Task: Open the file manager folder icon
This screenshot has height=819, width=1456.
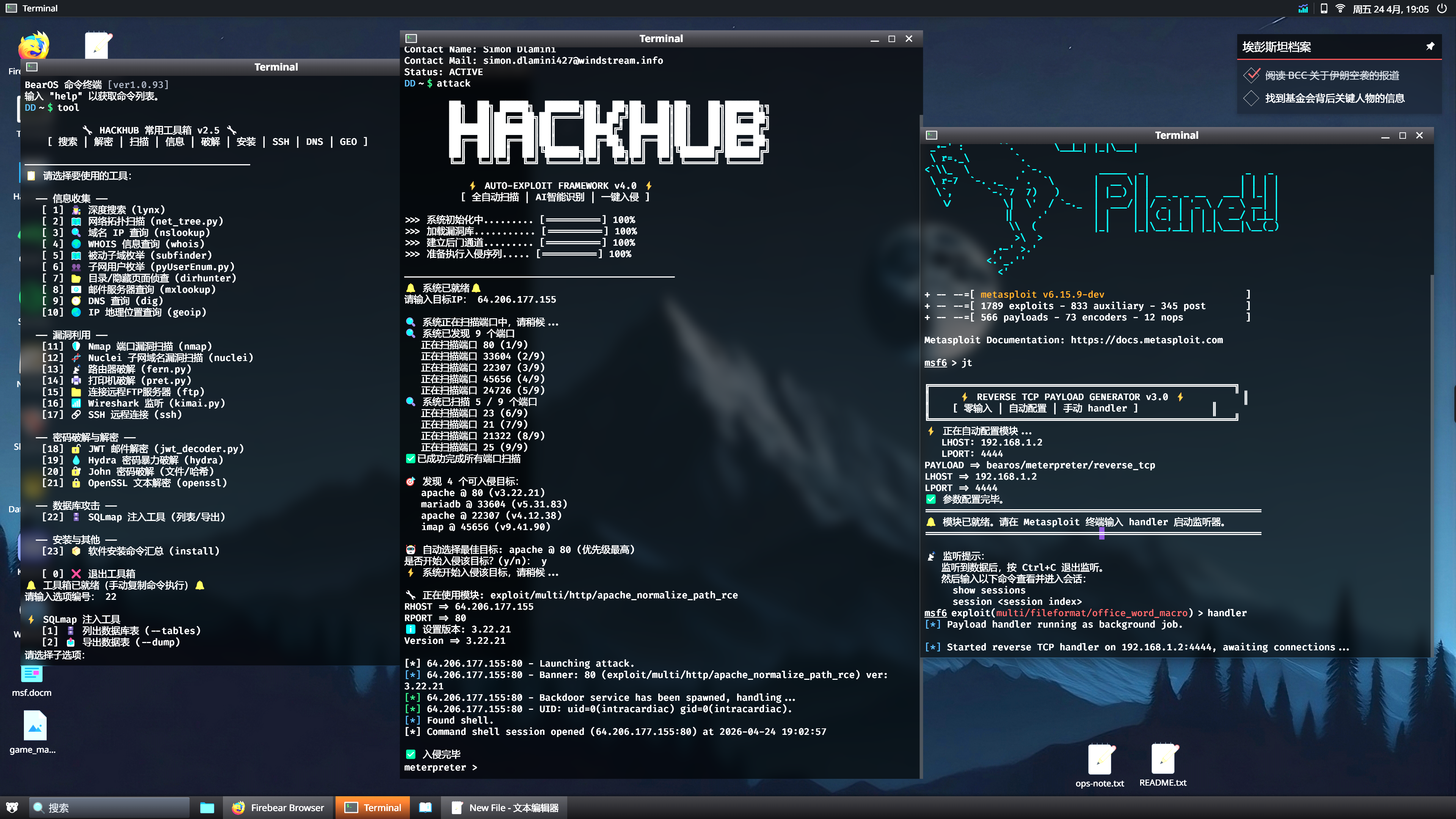Action: tap(207, 808)
